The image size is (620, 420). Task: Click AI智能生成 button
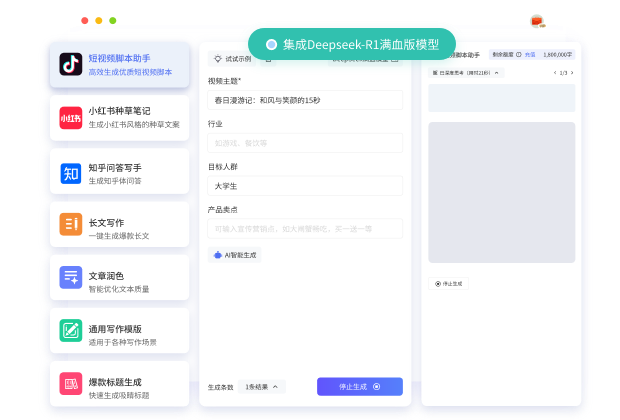(x=234, y=255)
